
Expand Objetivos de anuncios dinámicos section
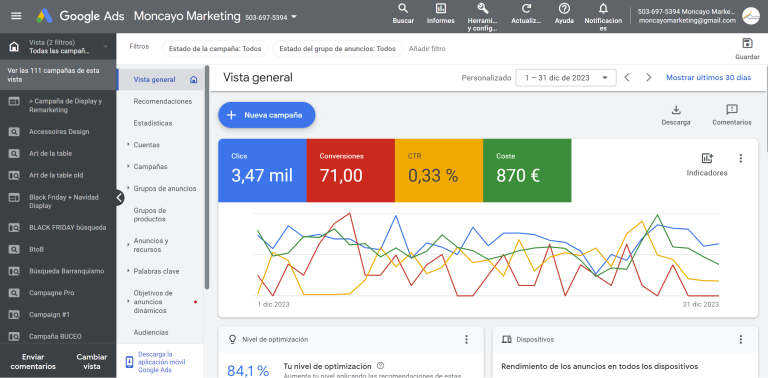pyautogui.click(x=128, y=302)
